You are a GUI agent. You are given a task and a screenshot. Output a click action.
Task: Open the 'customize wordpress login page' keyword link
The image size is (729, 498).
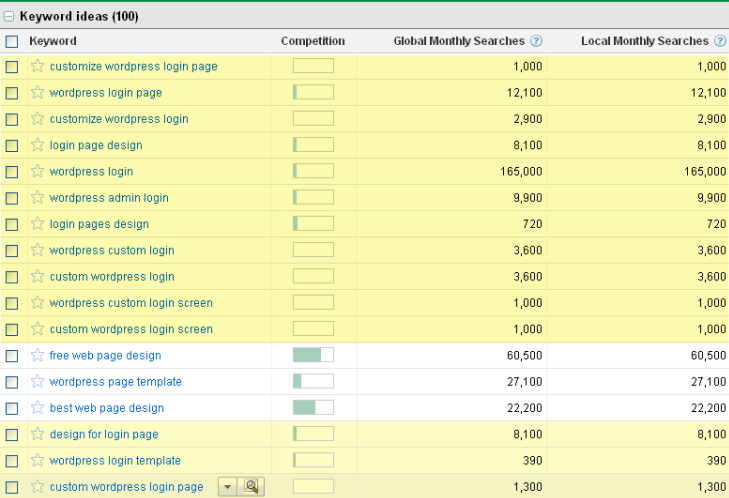(x=133, y=67)
